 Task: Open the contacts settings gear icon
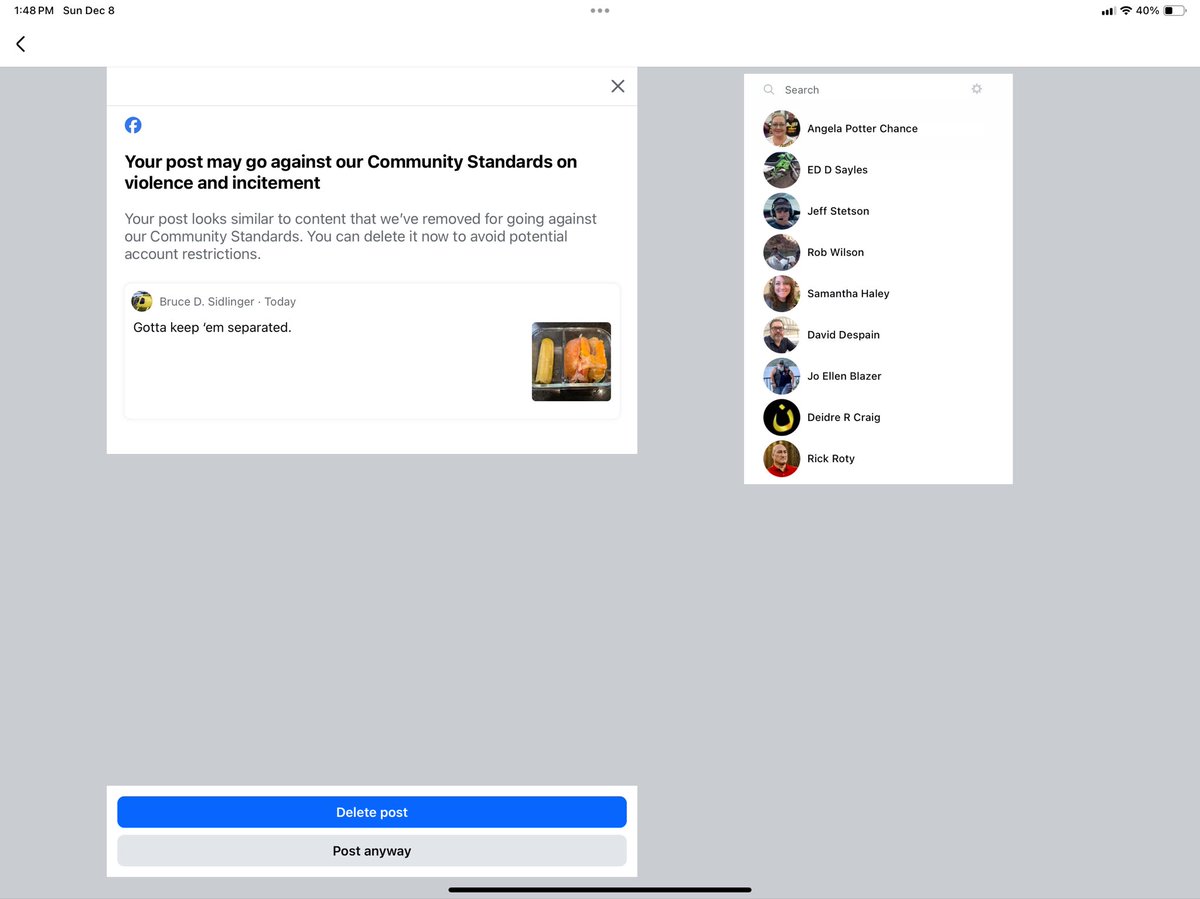(977, 89)
